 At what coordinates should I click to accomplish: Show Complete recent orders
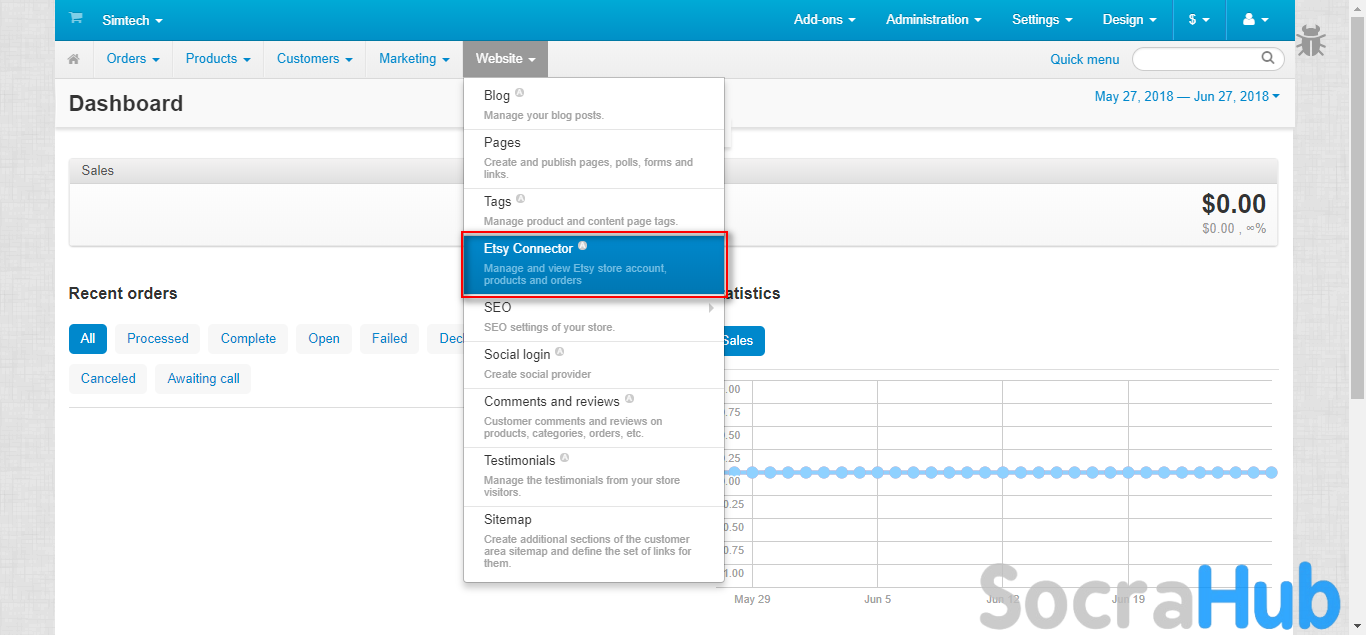[248, 338]
